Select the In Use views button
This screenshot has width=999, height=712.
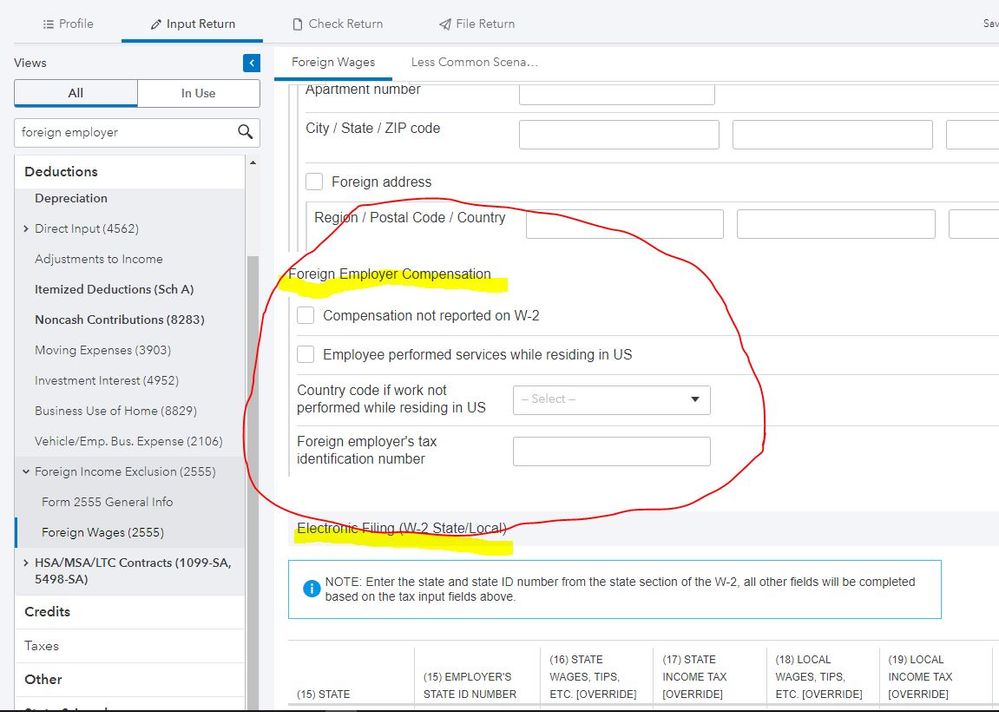198,93
